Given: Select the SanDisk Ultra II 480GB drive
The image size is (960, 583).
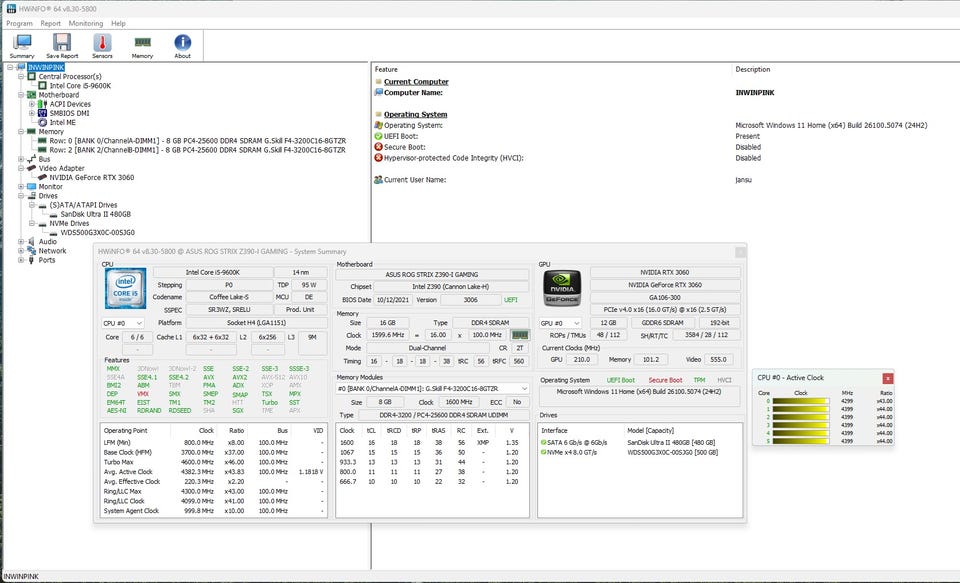Looking at the screenshot, I should point(95,214).
